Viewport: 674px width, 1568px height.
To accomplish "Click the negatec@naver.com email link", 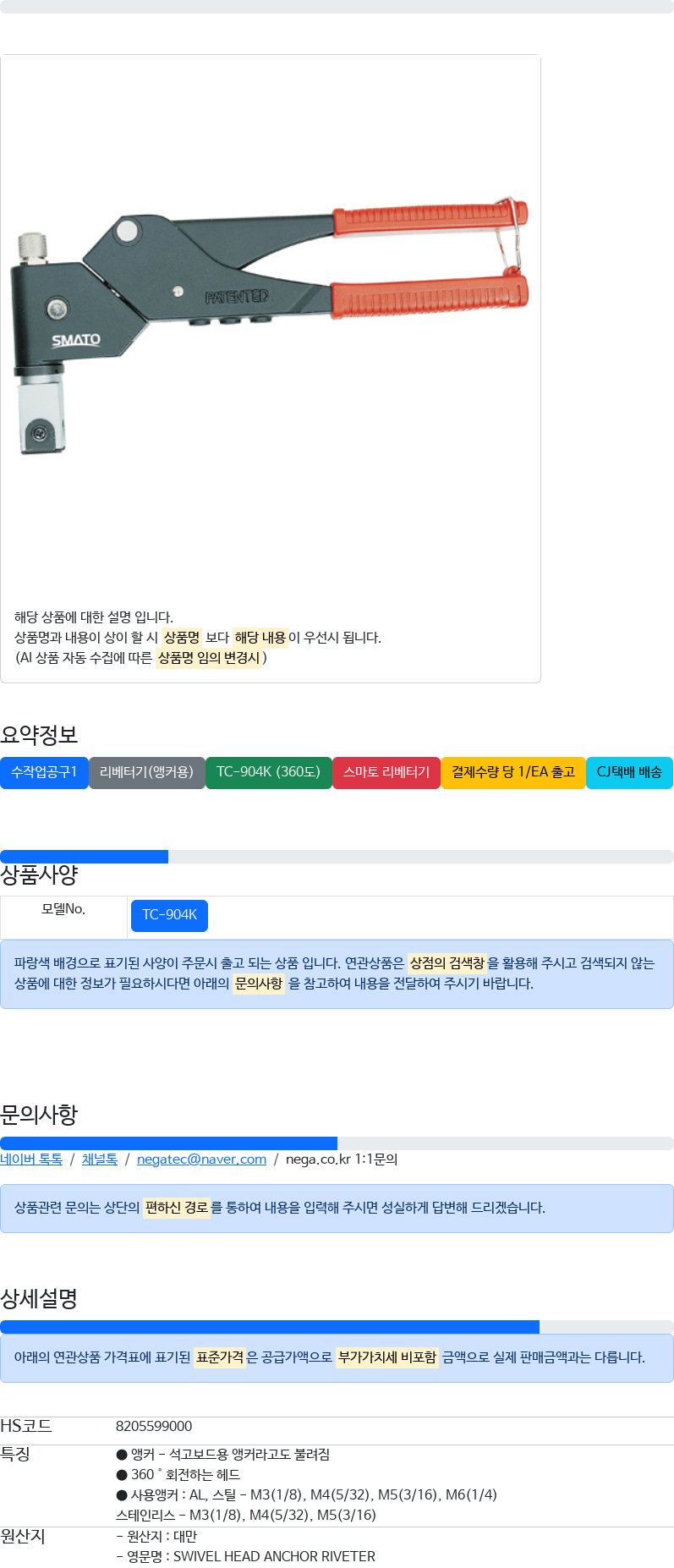I will click(201, 1160).
